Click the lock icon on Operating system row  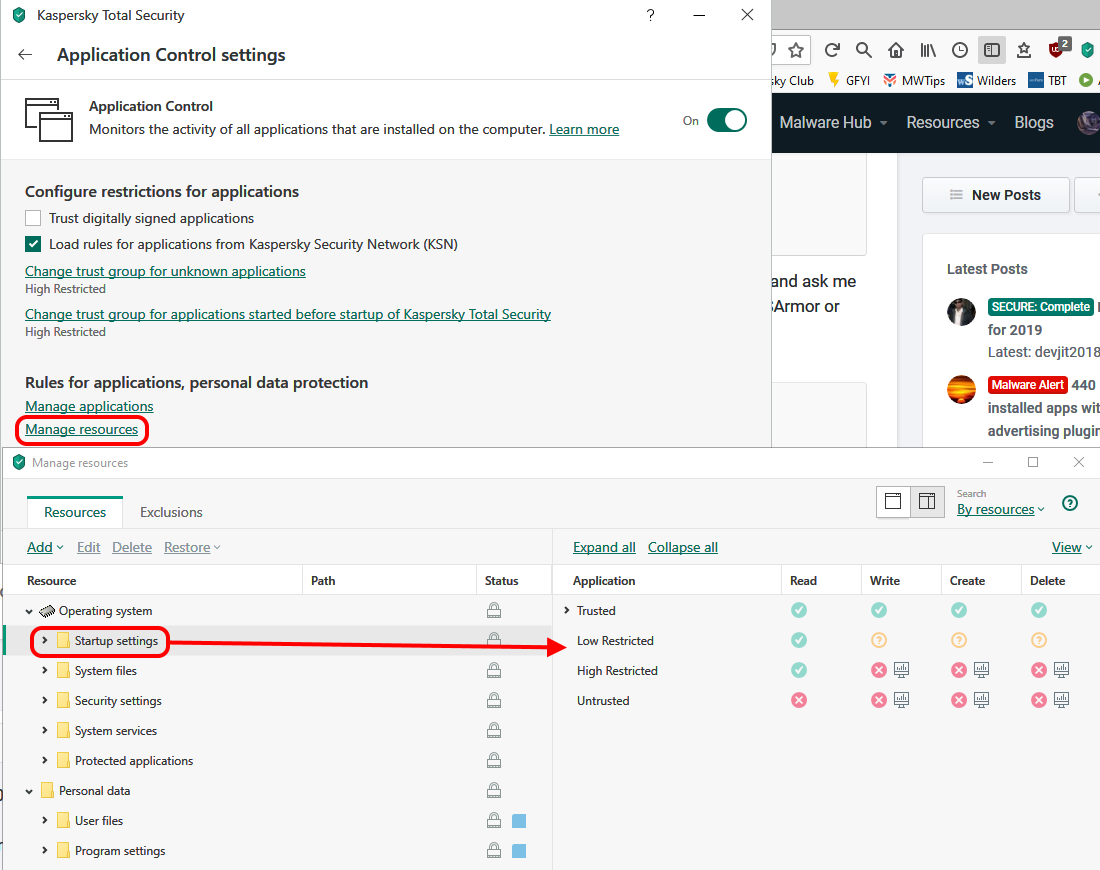(494, 610)
